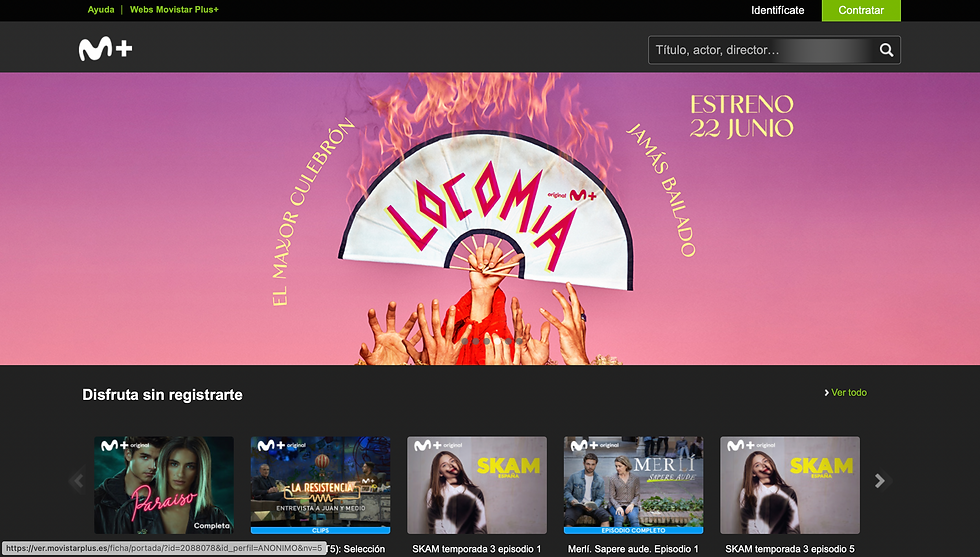The width and height of the screenshot is (980, 557).
Task: Advance the carousel with the right arrow
Action: point(879,480)
